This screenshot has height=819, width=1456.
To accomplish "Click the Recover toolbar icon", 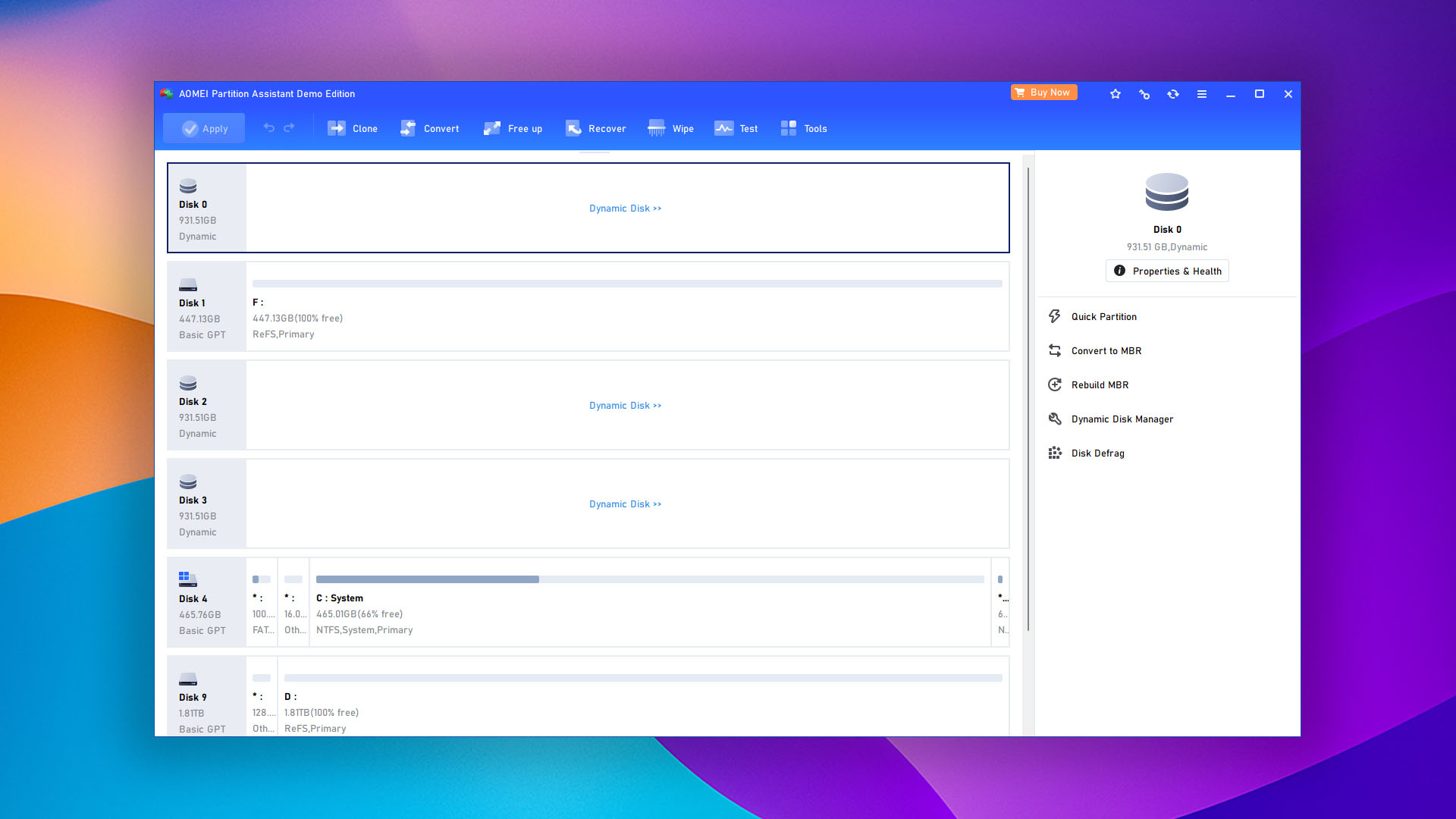I will pos(574,128).
